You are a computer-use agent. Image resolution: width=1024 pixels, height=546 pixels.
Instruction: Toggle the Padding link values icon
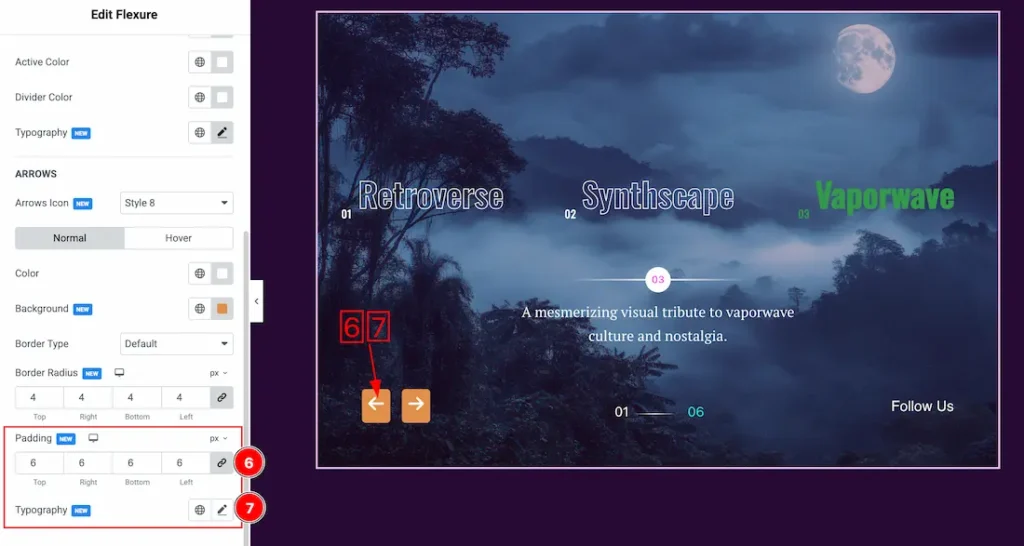click(222, 463)
